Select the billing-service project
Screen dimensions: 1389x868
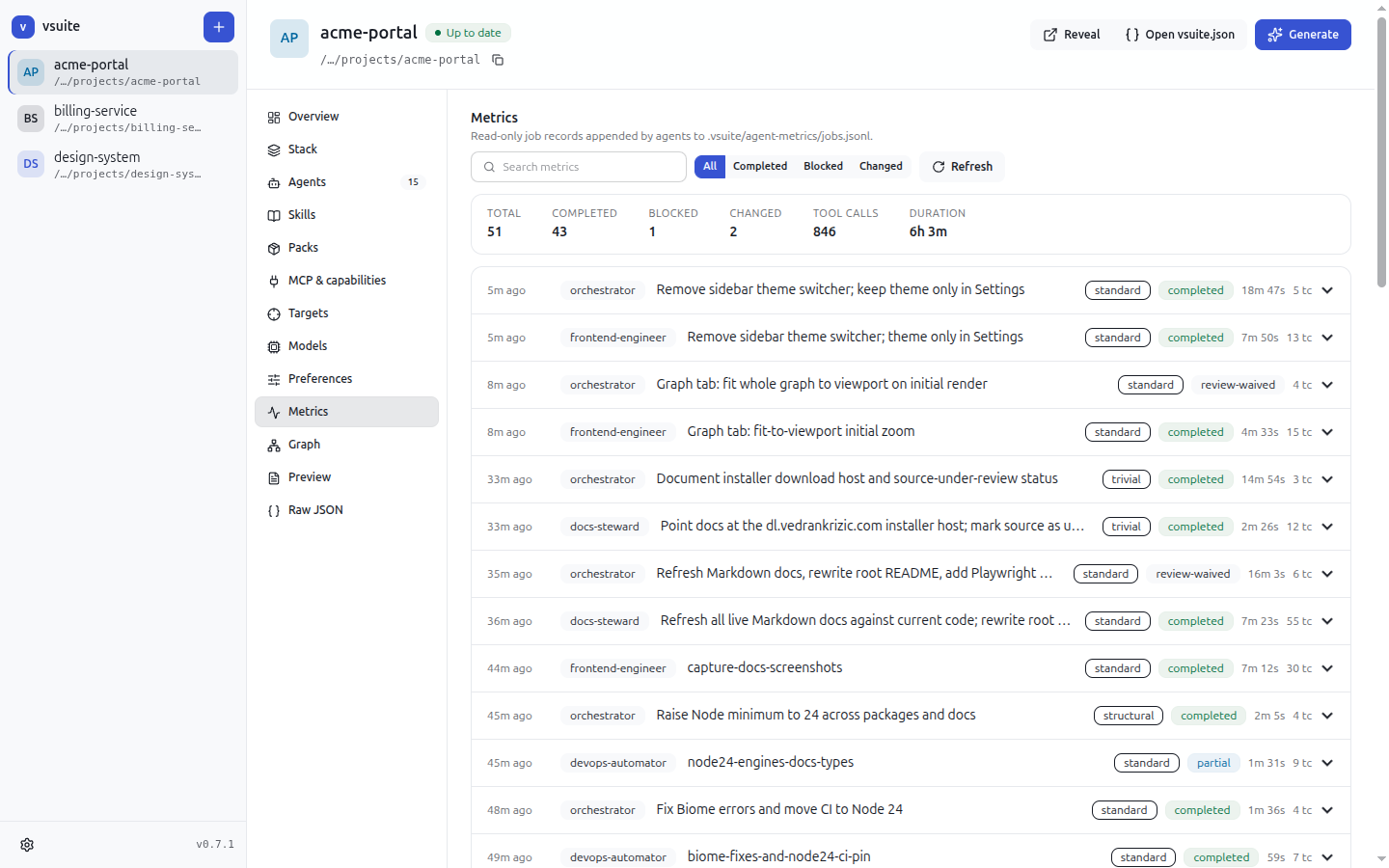(123, 119)
